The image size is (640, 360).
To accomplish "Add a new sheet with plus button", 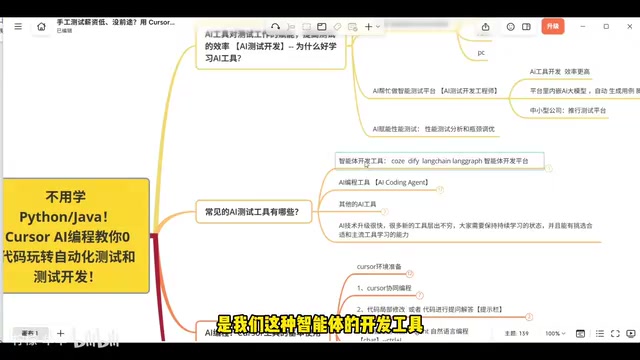I will (x=60, y=333).
